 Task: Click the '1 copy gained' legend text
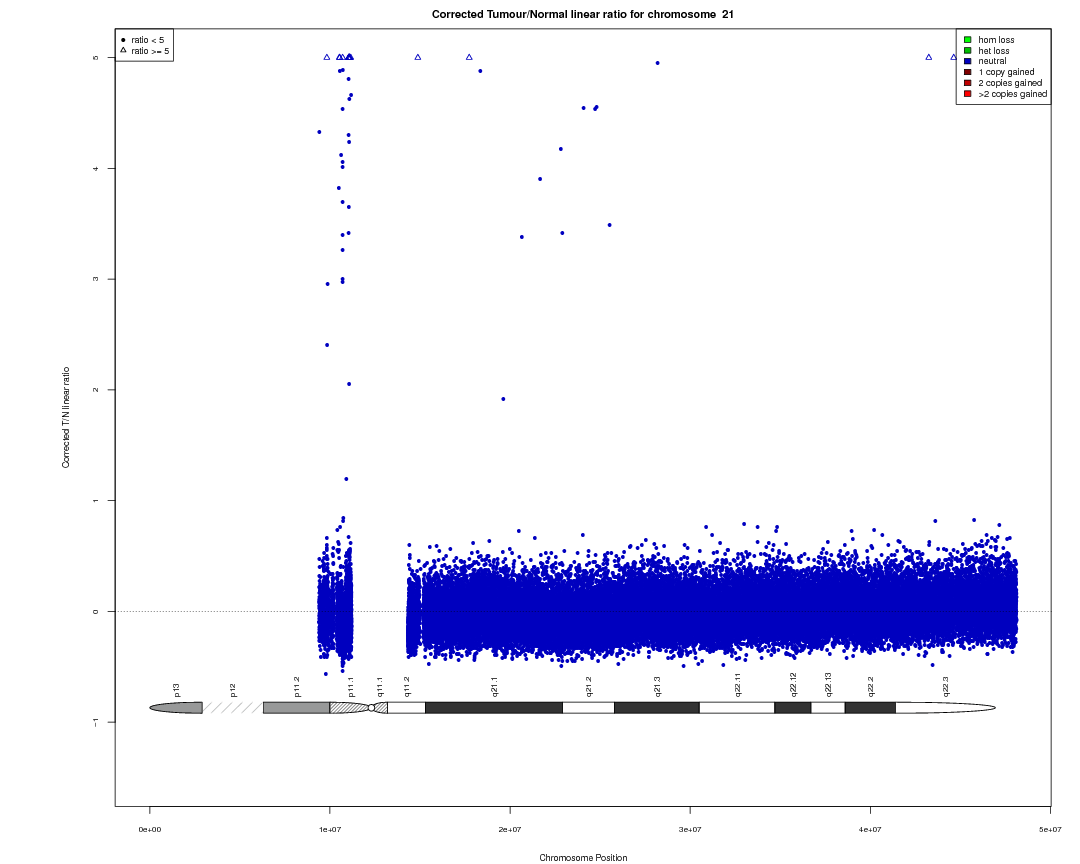pyautogui.click(x=1006, y=72)
